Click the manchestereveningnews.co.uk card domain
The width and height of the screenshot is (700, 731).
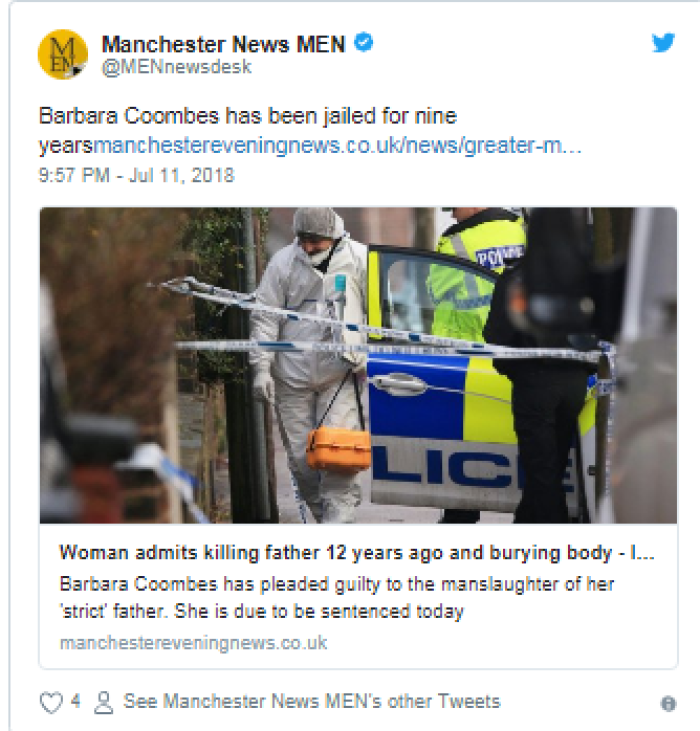pos(193,643)
